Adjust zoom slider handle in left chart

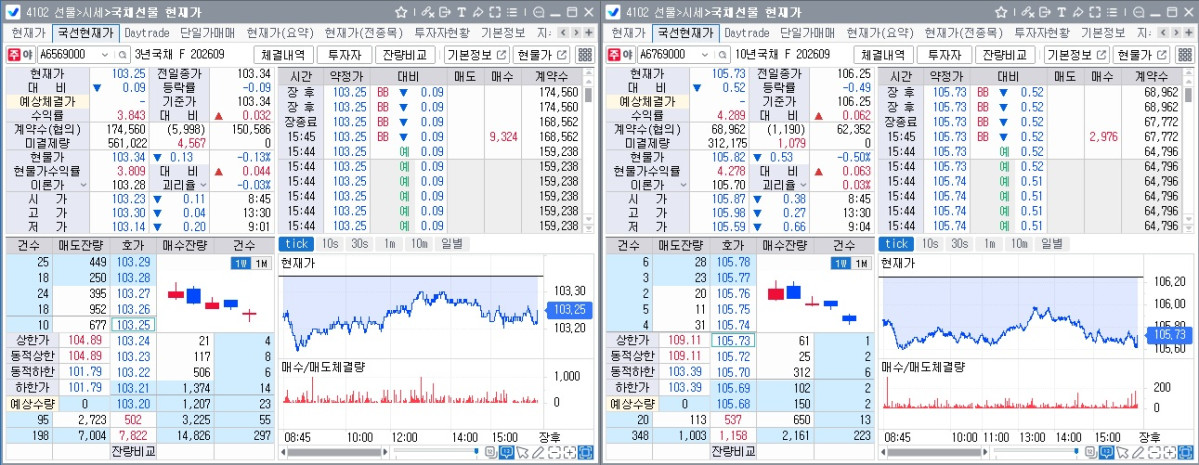(x=476, y=451)
